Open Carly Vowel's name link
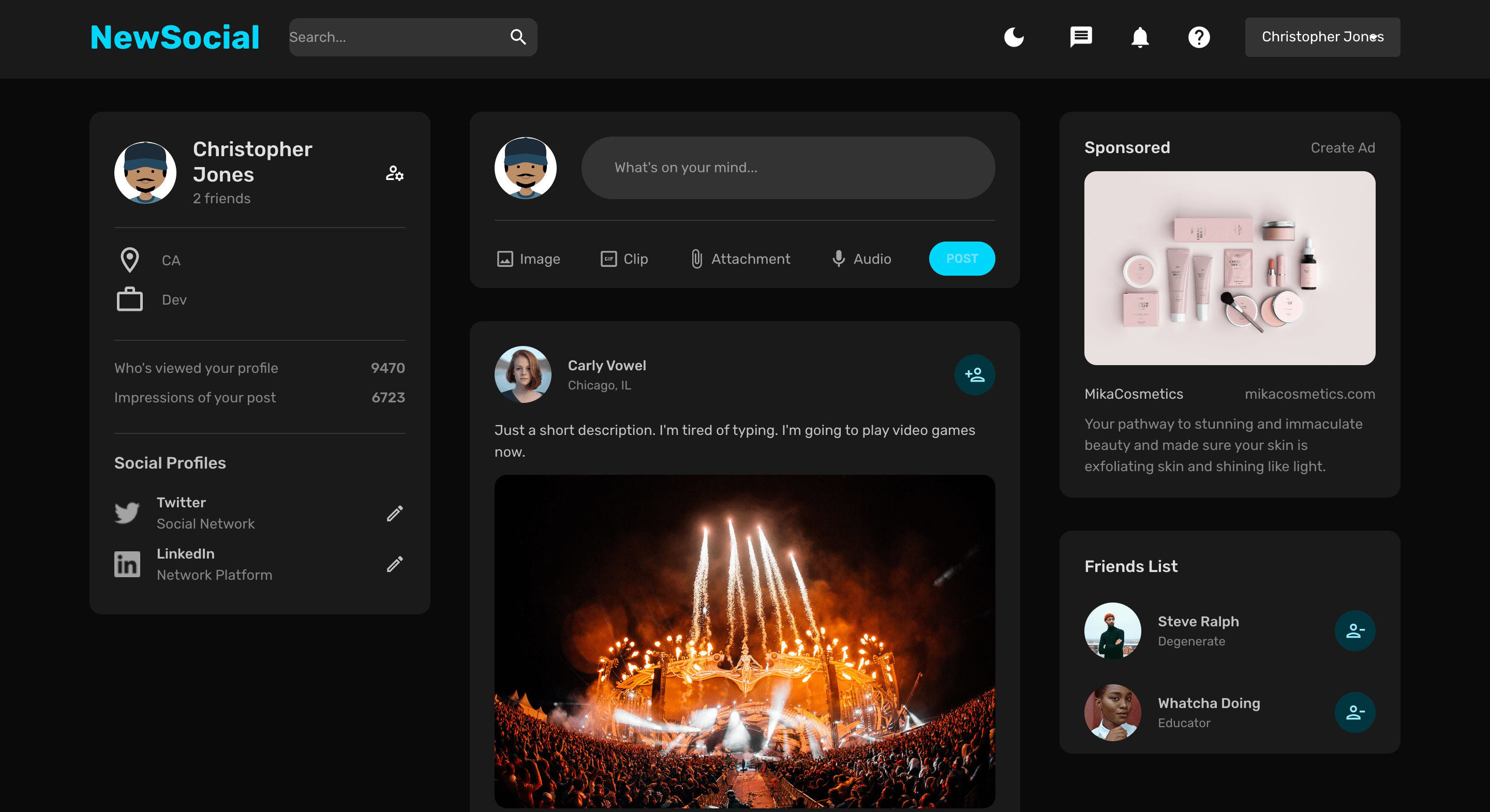 tap(607, 366)
